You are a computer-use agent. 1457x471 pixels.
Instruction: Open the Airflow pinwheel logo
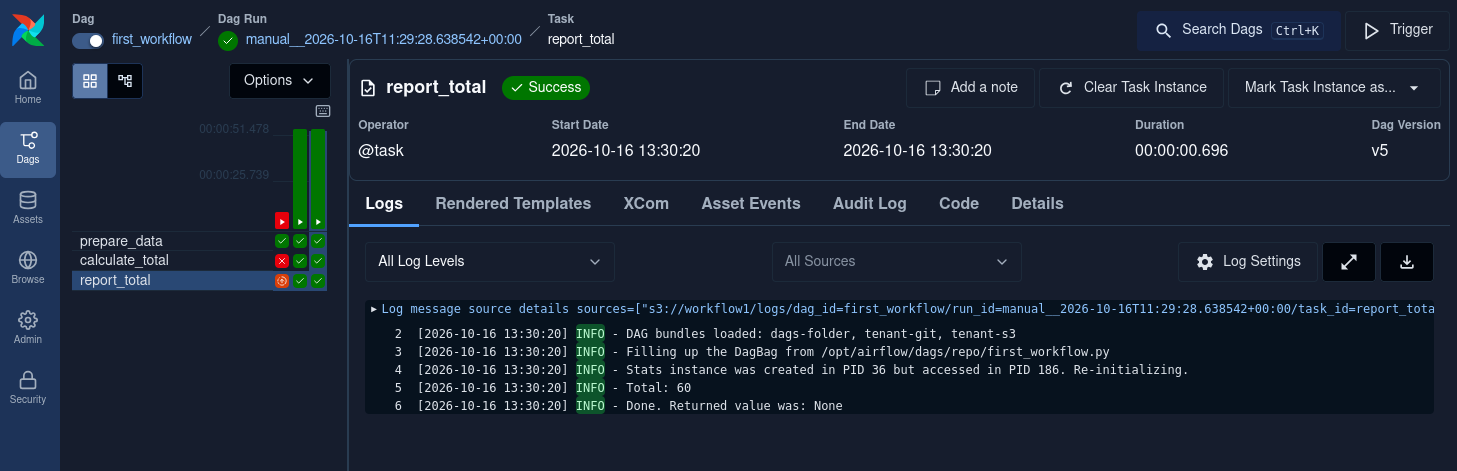(x=28, y=30)
